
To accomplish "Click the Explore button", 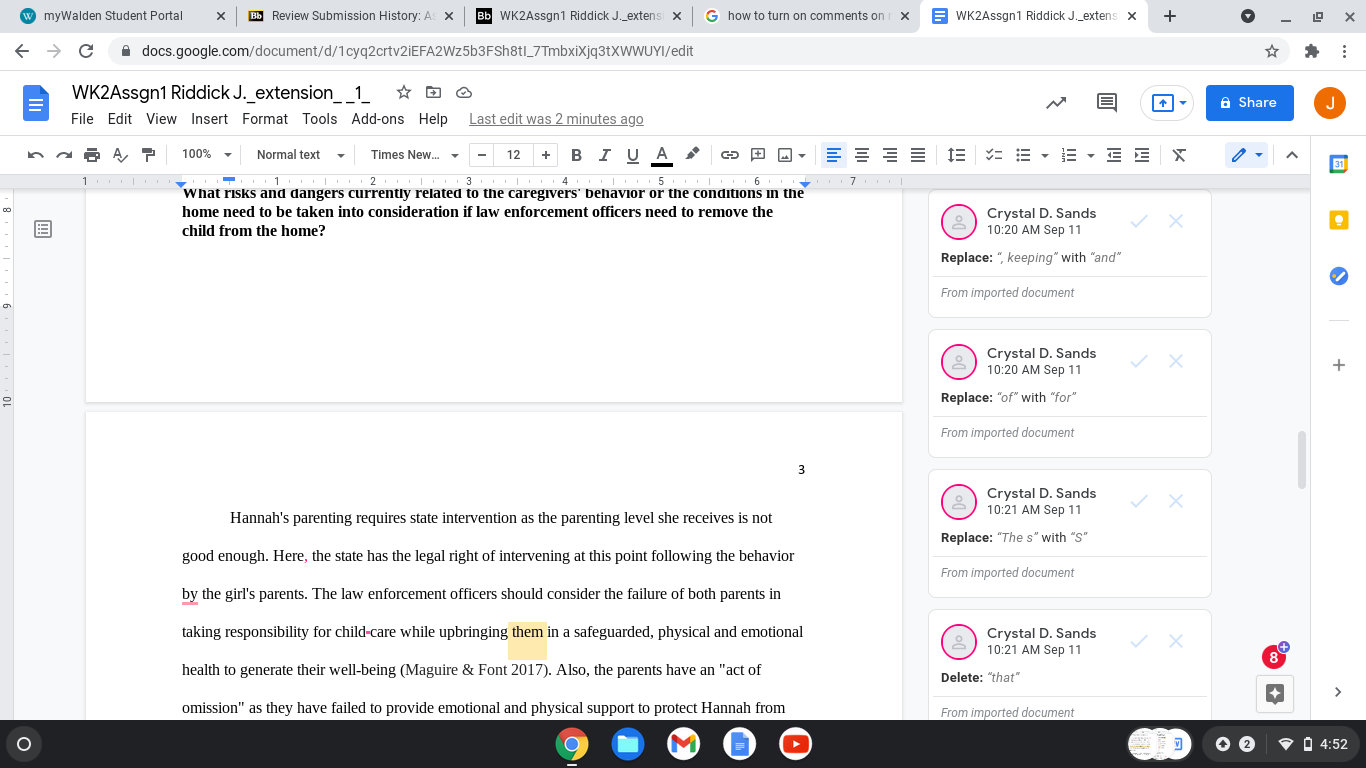I will [x=1274, y=693].
